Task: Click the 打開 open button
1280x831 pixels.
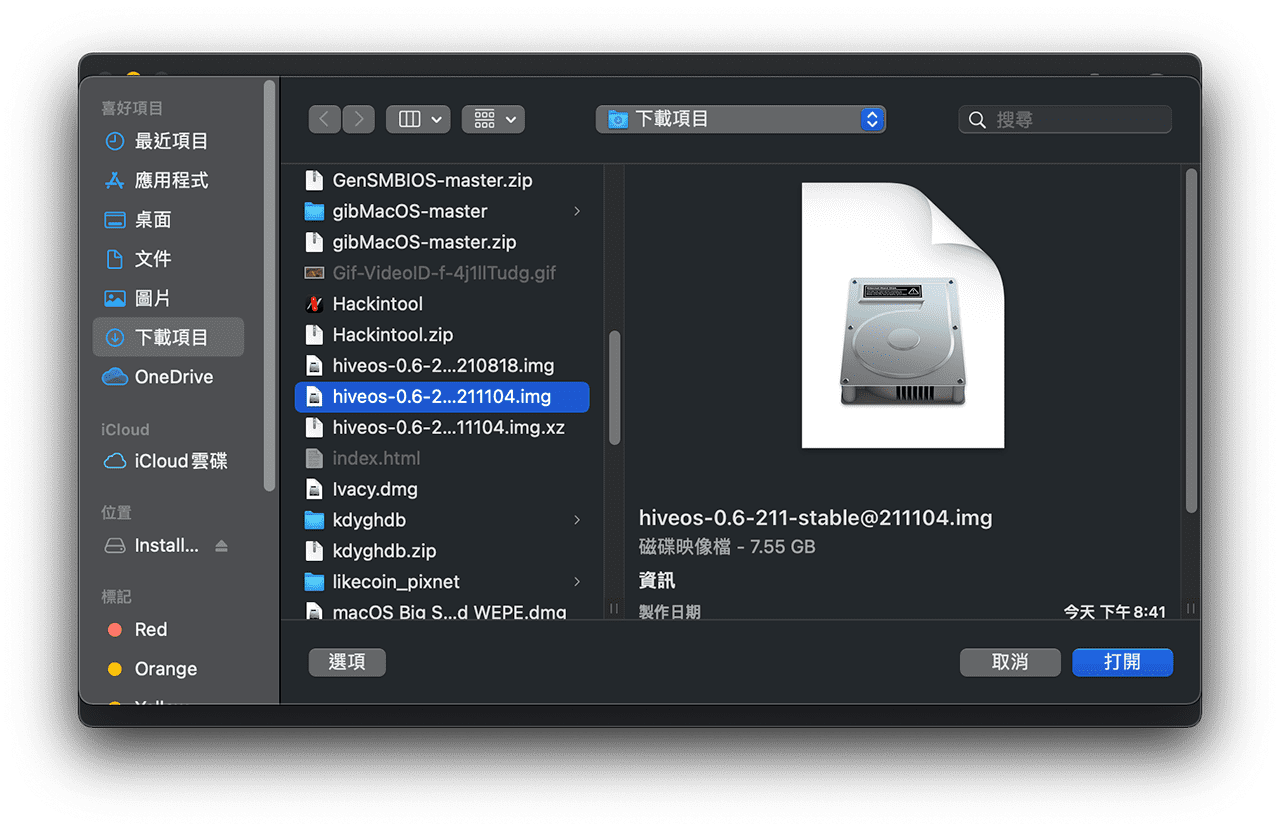Action: tap(1122, 662)
